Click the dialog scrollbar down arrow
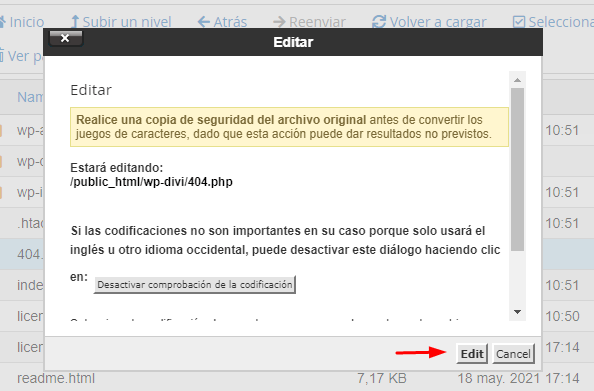 click(517, 312)
